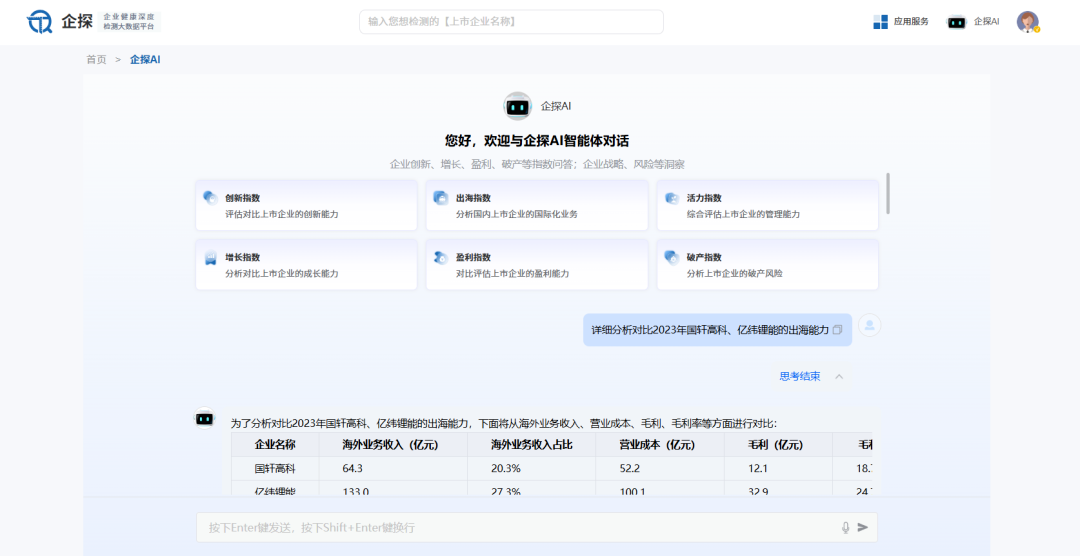Copy the user question message
This screenshot has height=556, width=1080.
[838, 330]
